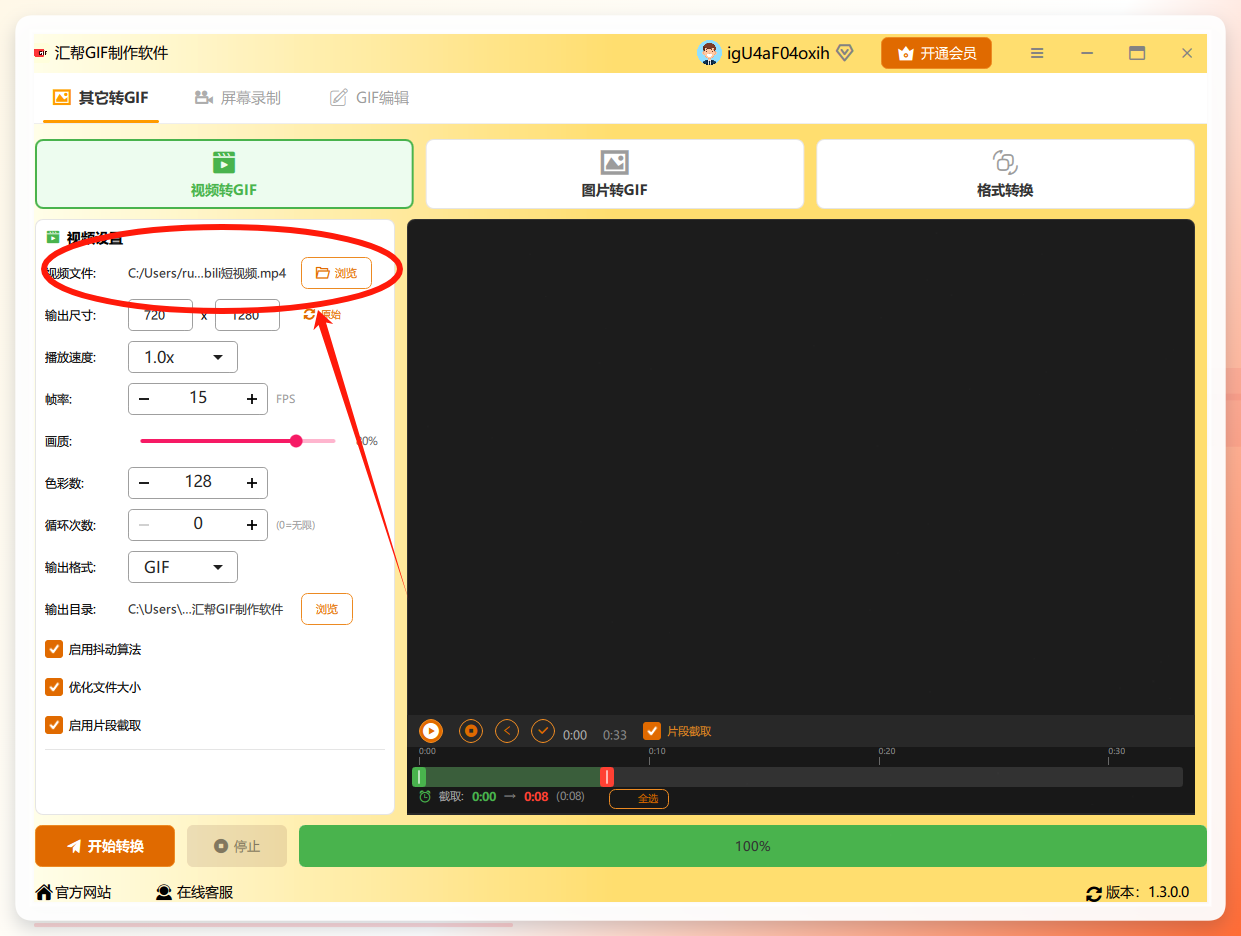Select the 格式转换 mode card
Viewport: 1241px width, 936px height.
[1005, 174]
